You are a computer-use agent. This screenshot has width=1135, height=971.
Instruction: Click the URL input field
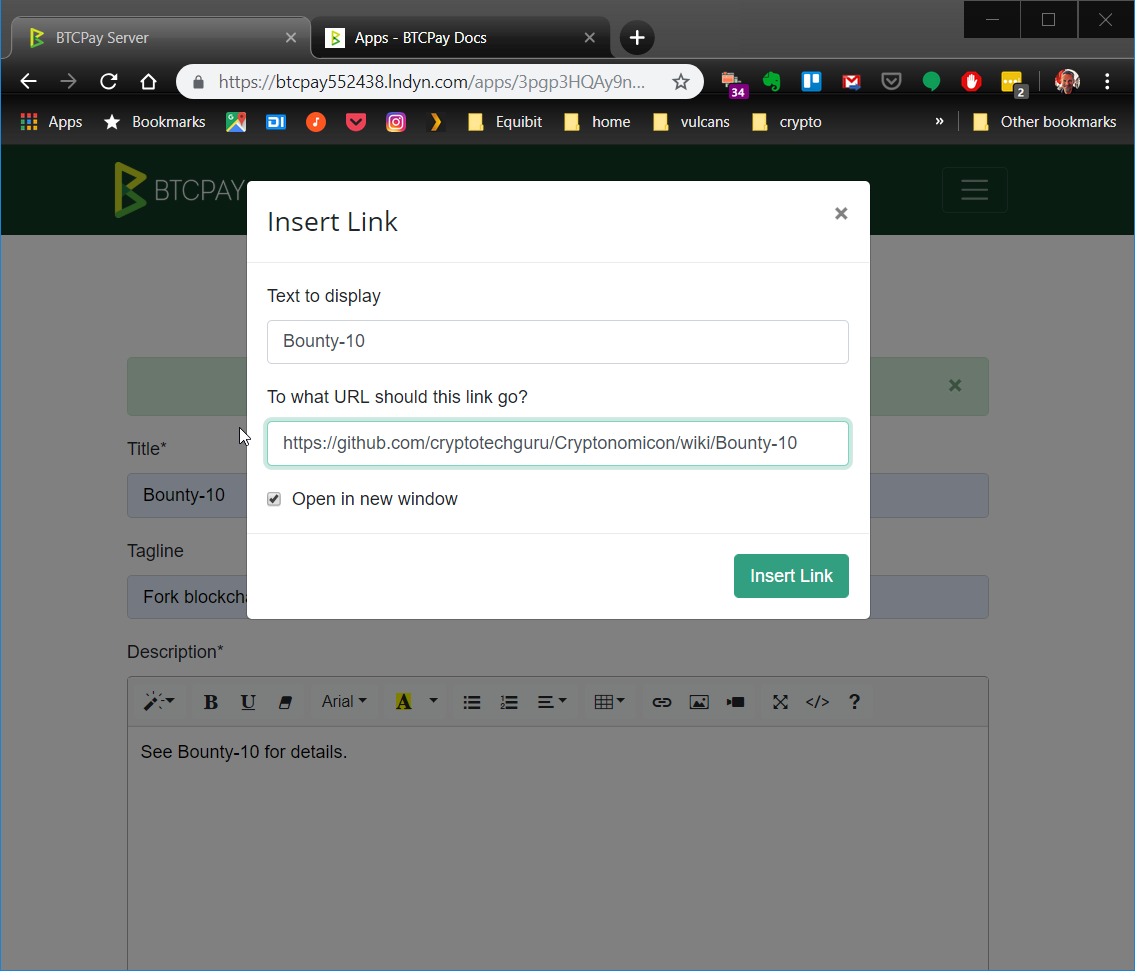click(558, 442)
